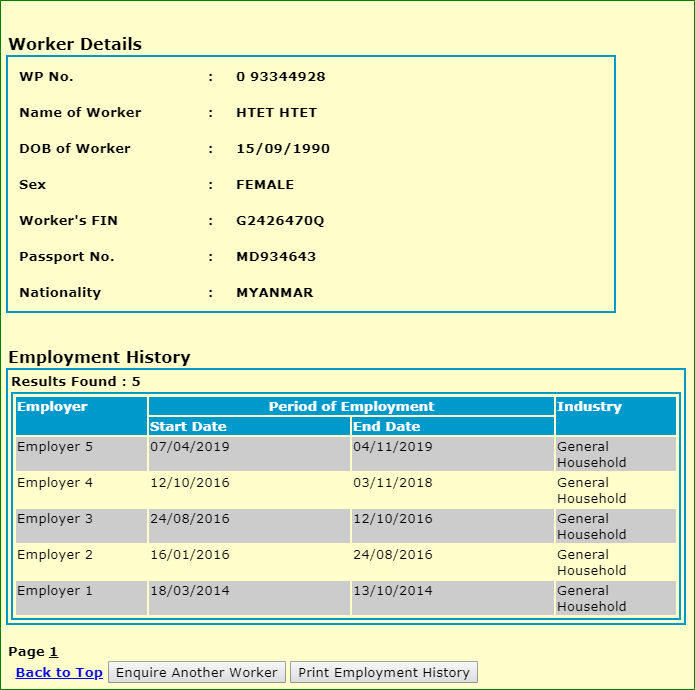Click the End Date column header
The image size is (695, 690).
click(386, 427)
